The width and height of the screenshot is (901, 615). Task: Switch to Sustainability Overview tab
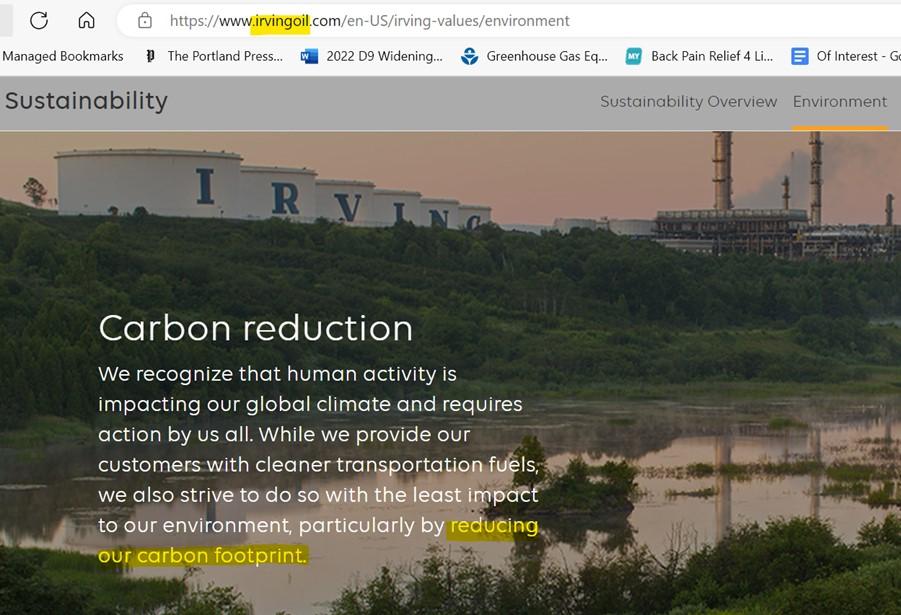pyautogui.click(x=688, y=102)
